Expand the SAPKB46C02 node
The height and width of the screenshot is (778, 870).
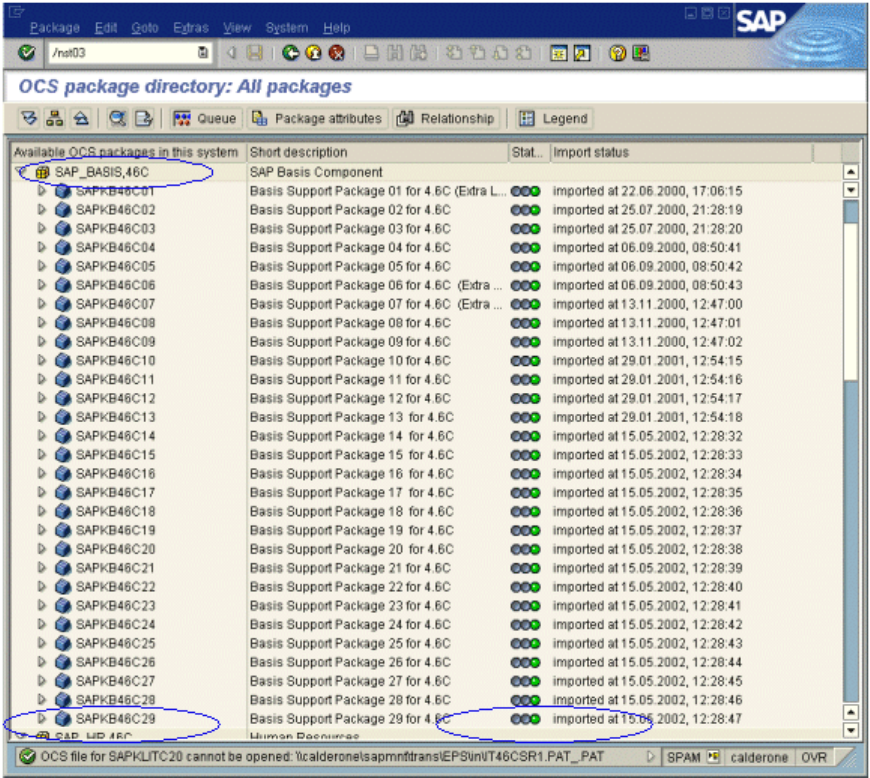point(42,209)
